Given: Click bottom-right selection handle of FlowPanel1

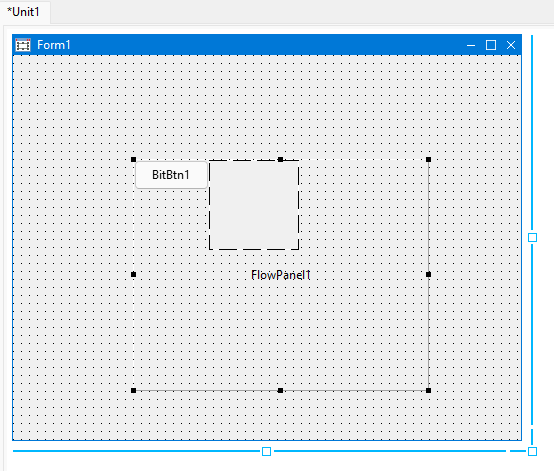Looking at the screenshot, I should [x=428, y=390].
